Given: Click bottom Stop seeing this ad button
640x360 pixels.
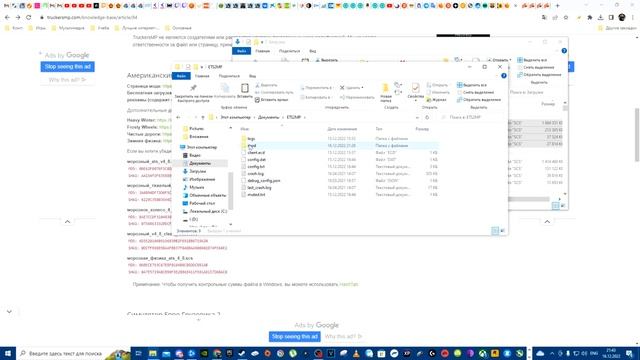Looking at the screenshot, I should [294, 337].
